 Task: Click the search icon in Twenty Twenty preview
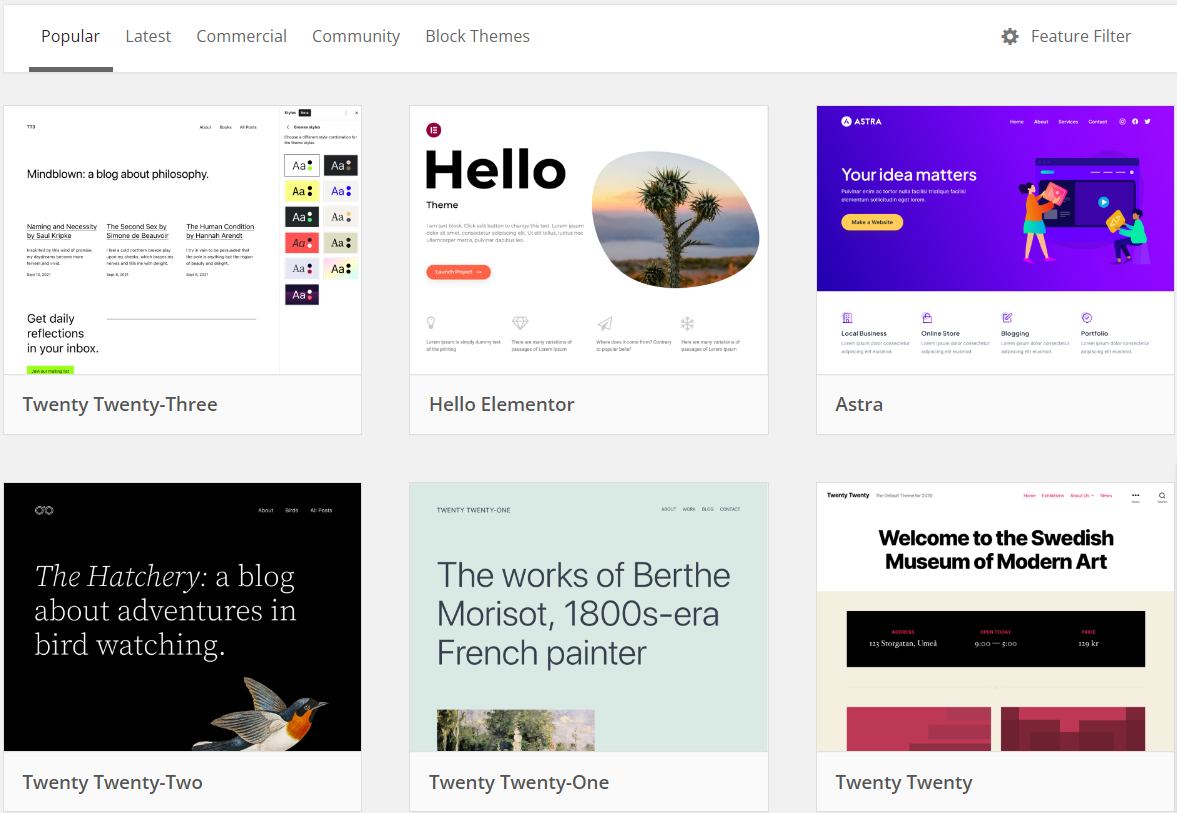1161,495
